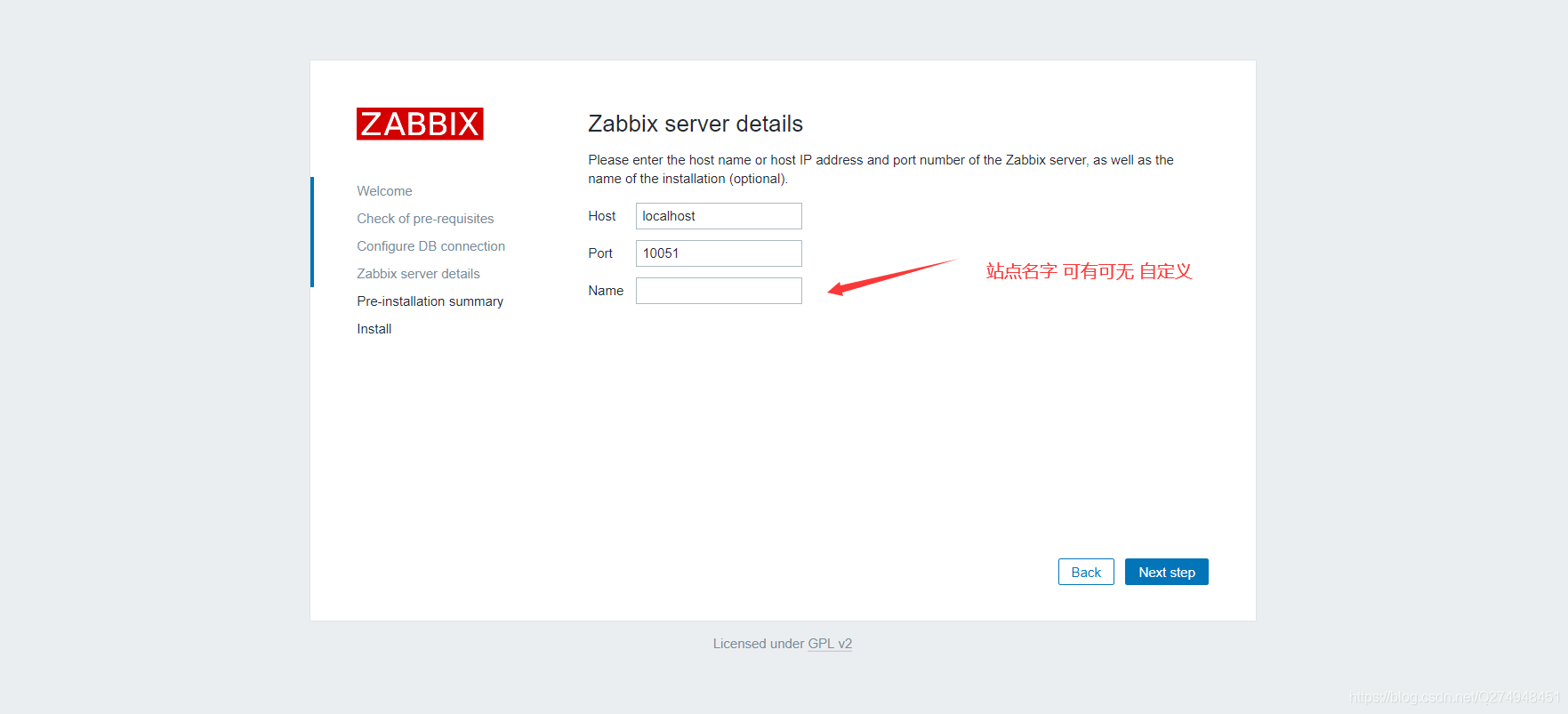1568x714 pixels.
Task: Click the Back button
Action: tap(1086, 572)
